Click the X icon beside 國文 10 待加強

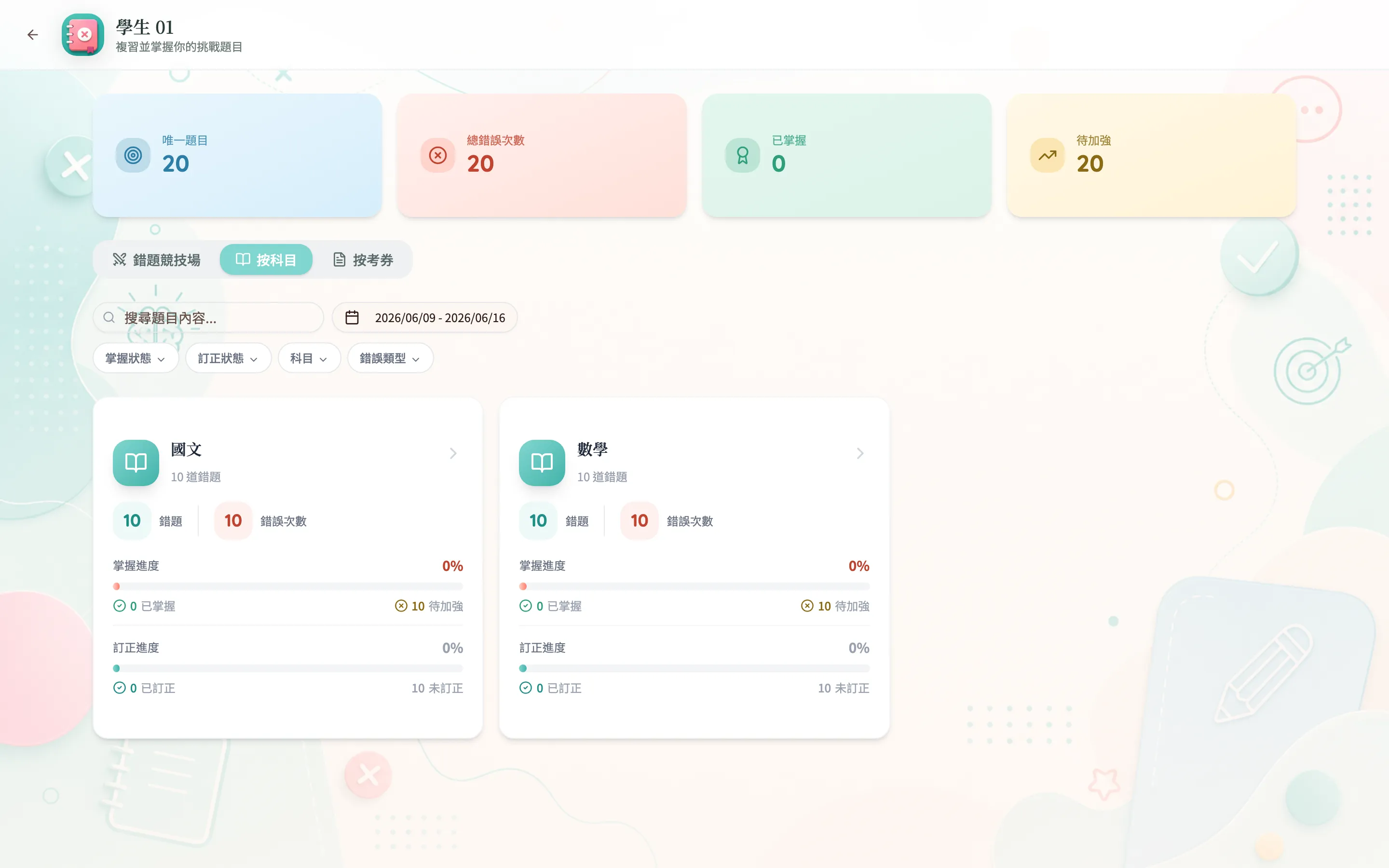401,606
